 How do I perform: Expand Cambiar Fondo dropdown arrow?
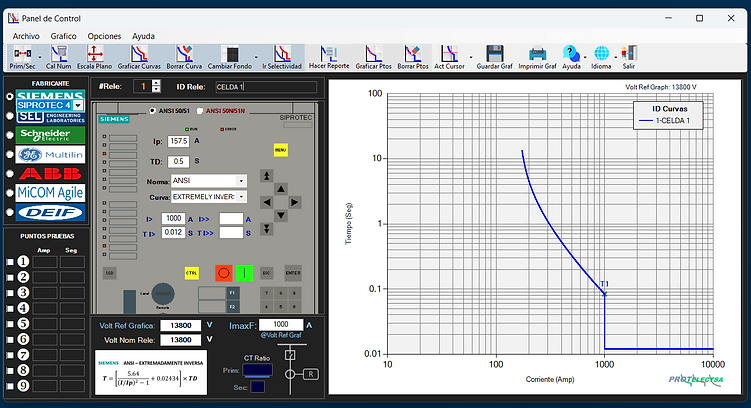(x=256, y=57)
